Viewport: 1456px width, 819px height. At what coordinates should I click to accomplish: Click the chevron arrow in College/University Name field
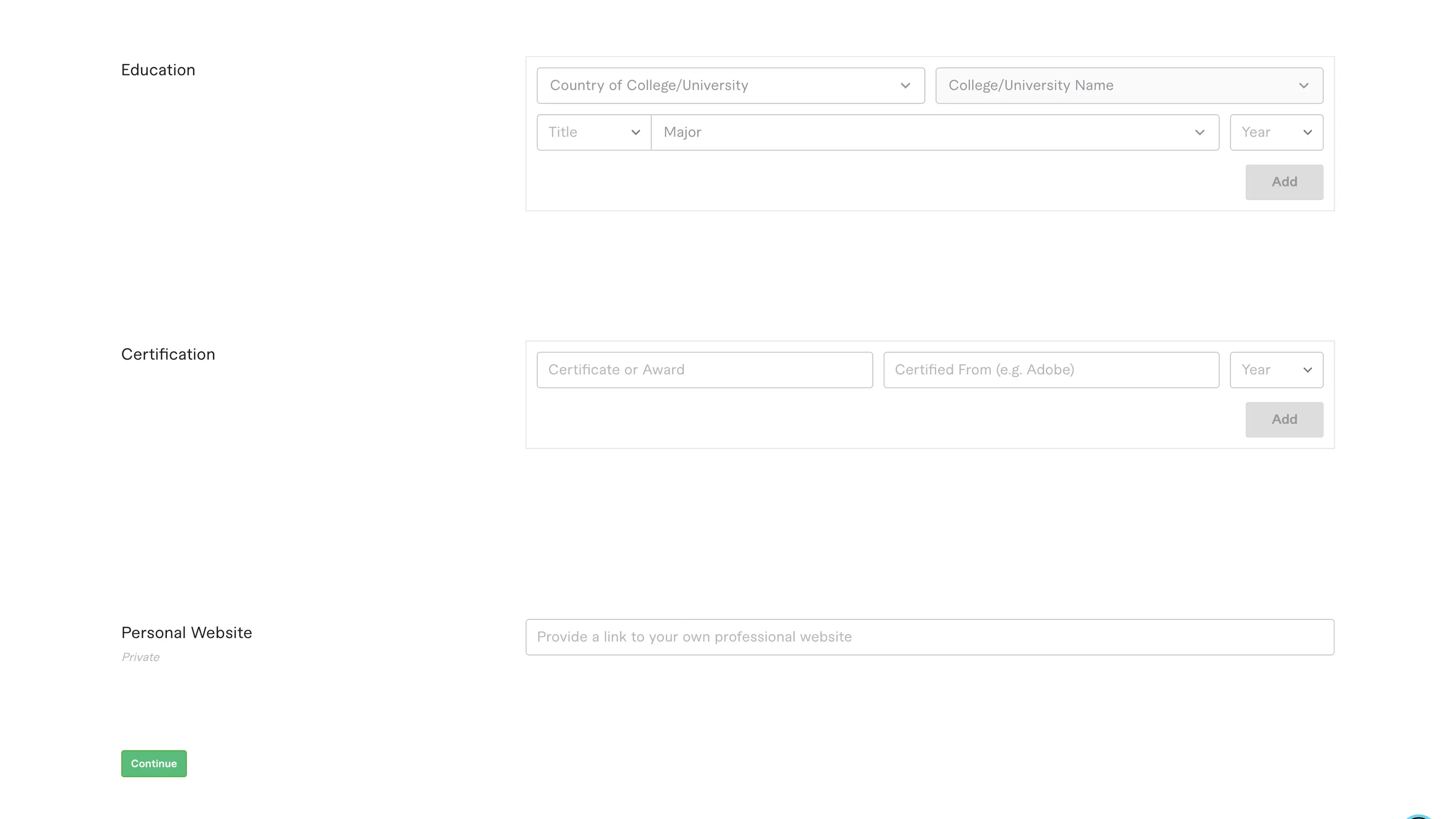[x=1304, y=86]
